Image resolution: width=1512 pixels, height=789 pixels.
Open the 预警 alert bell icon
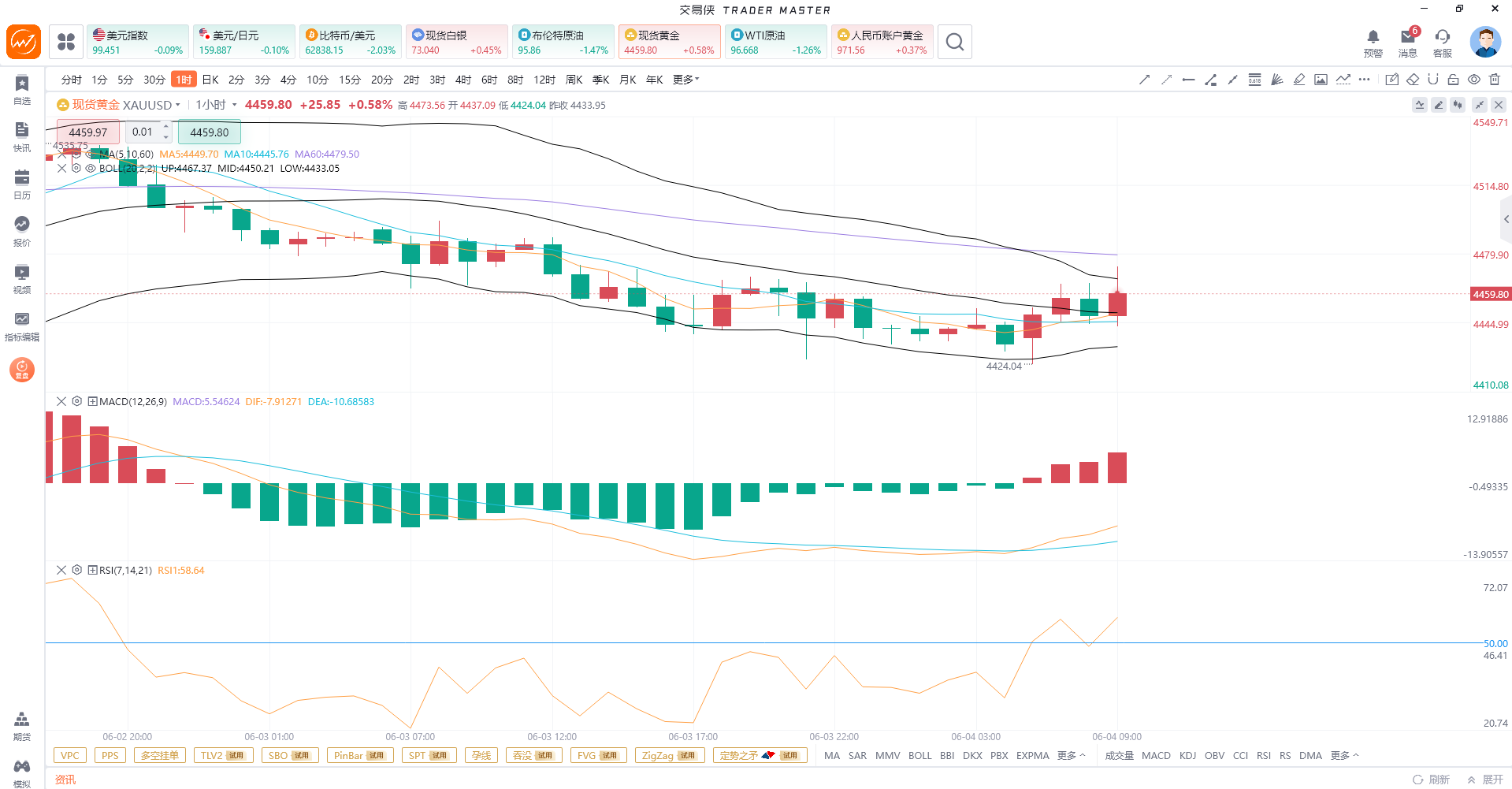pyautogui.click(x=1373, y=43)
